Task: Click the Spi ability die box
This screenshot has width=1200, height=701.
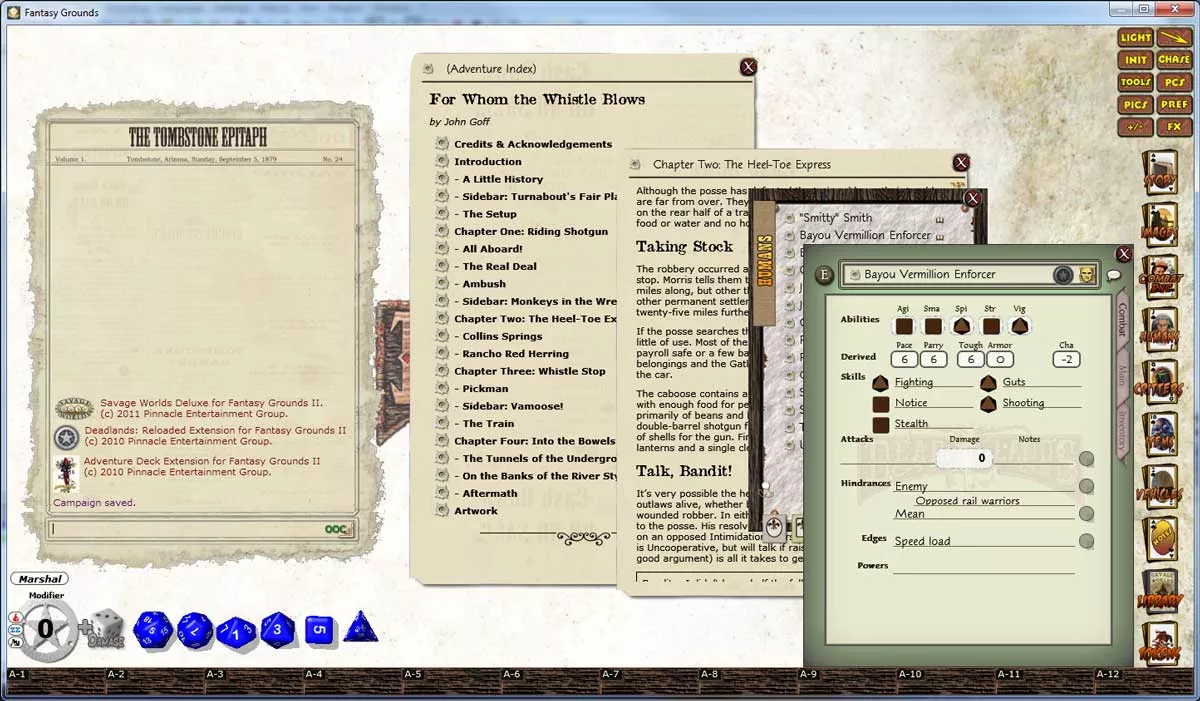Action: click(962, 326)
